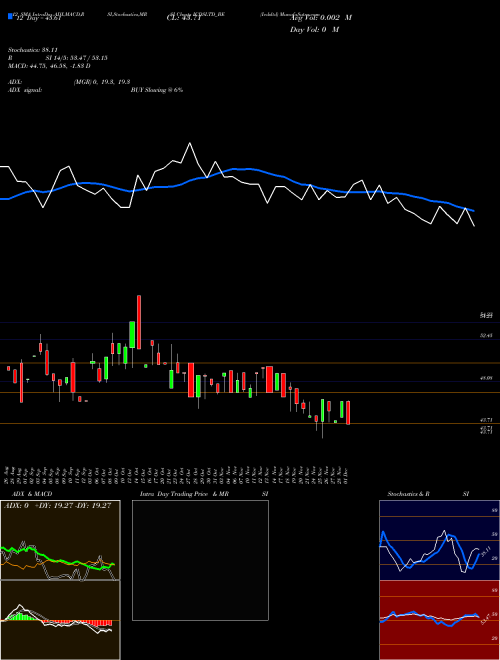
Task: Click the CL: 43.71 closing price label
Action: (x=184, y=18)
